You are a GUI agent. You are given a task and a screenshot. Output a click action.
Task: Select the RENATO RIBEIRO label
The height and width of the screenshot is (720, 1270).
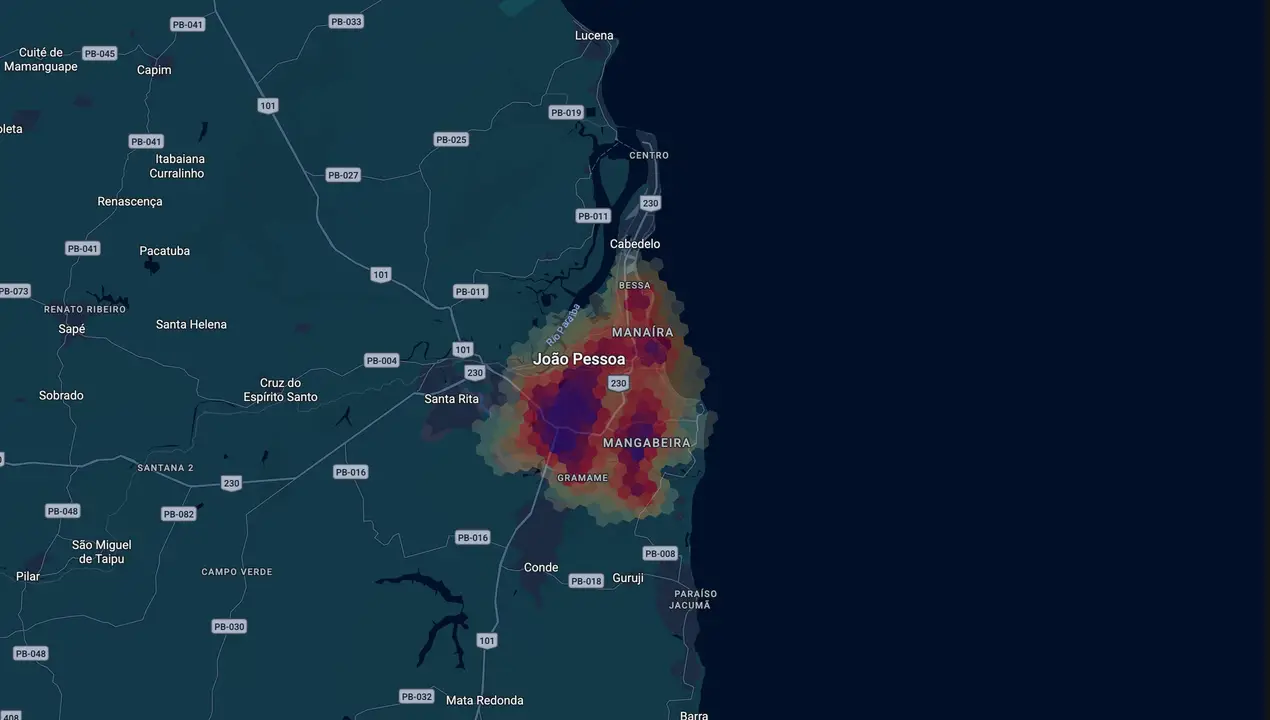(85, 310)
